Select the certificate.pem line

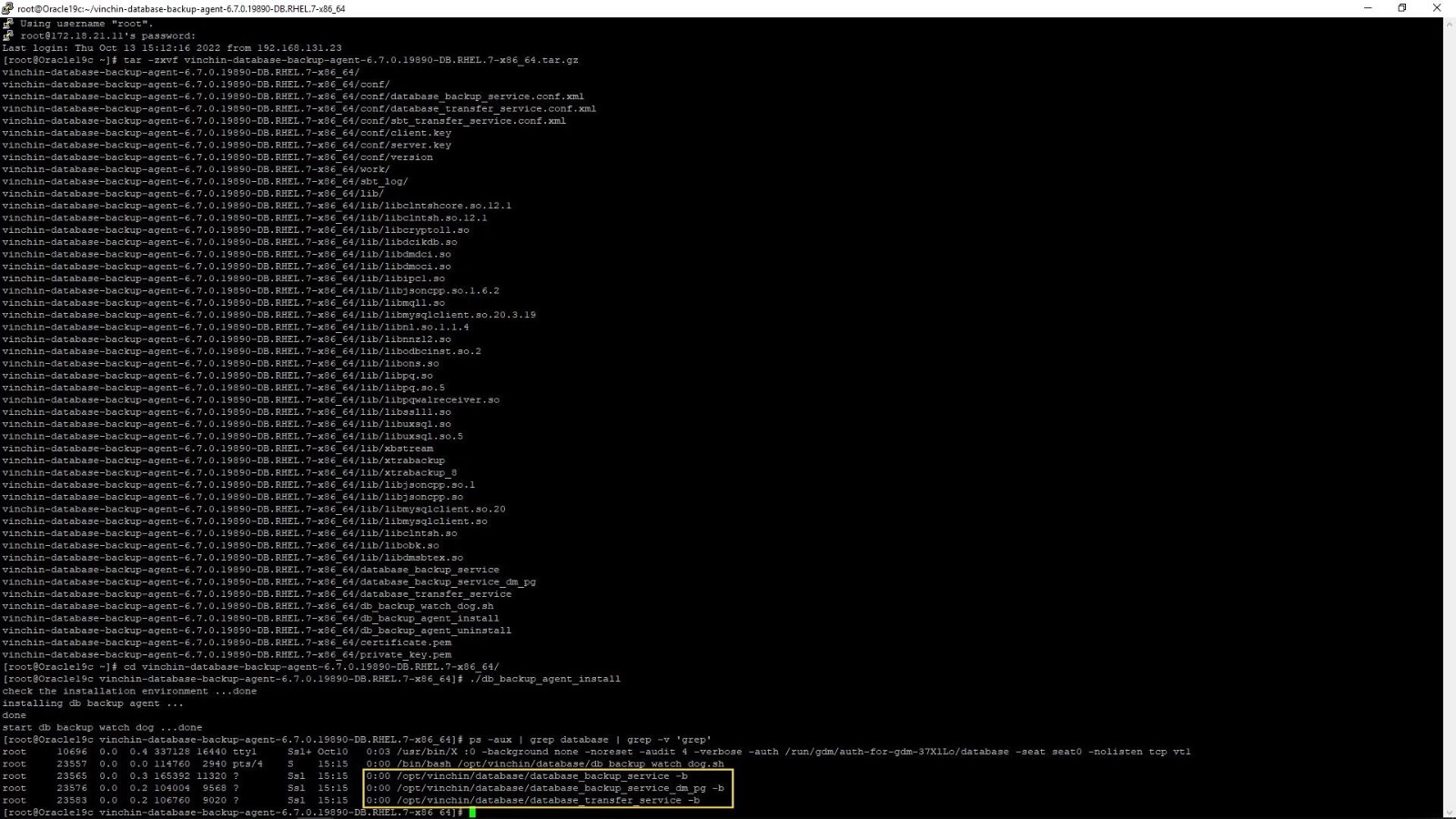(x=227, y=642)
